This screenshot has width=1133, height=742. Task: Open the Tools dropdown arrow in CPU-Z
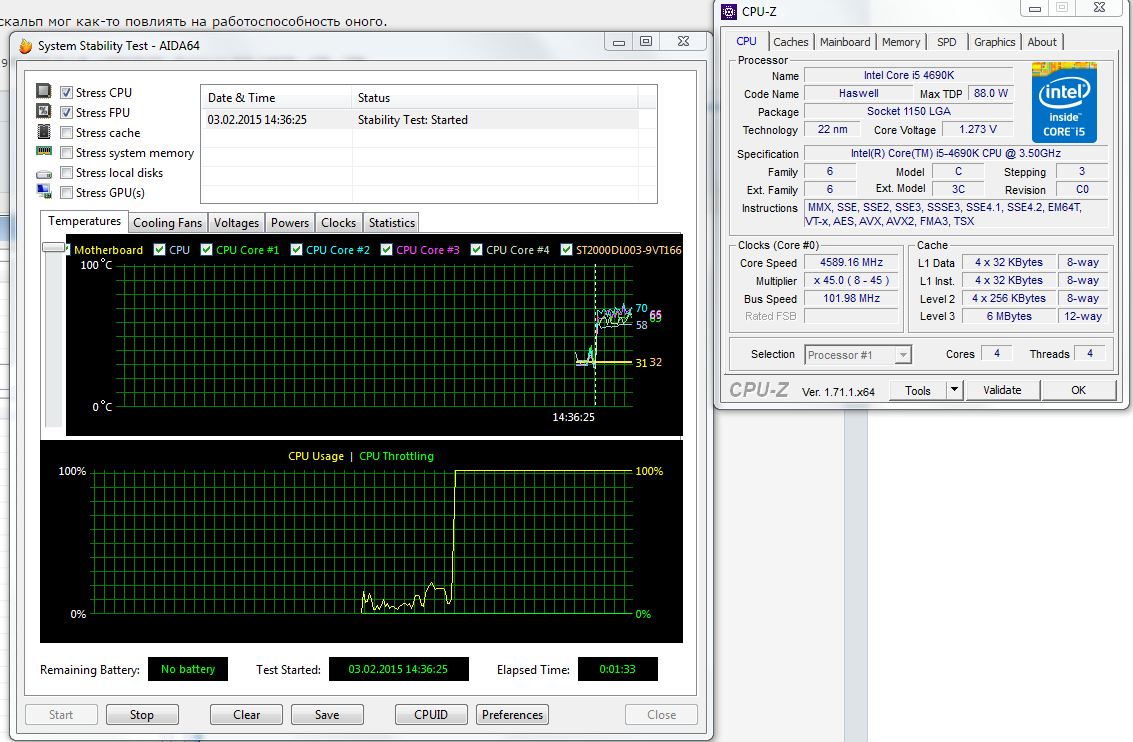point(955,390)
